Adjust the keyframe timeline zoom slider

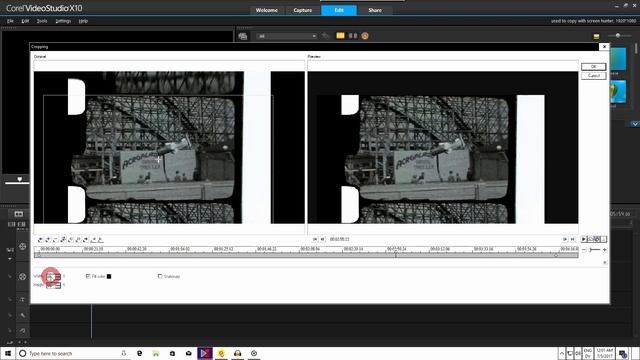(x=594, y=250)
